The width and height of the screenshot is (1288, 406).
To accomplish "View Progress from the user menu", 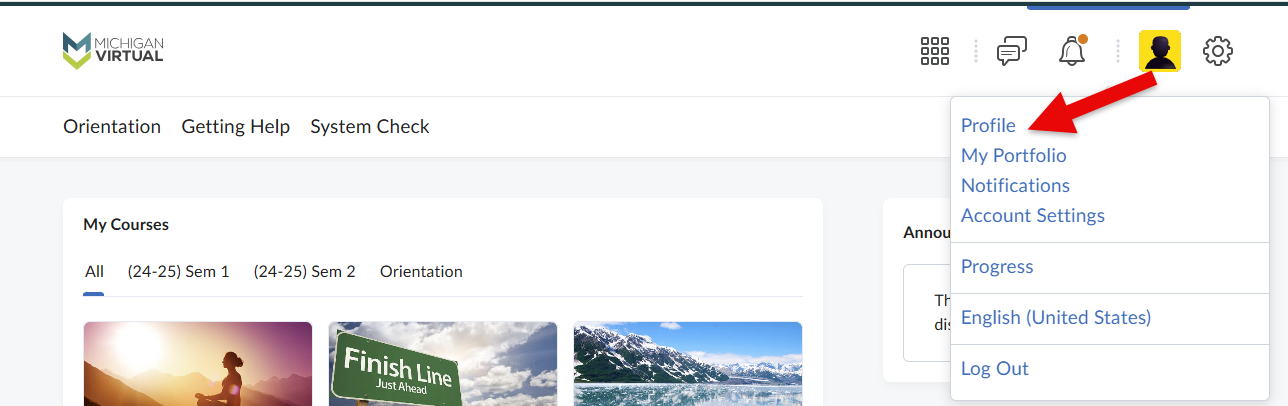I will [997, 266].
